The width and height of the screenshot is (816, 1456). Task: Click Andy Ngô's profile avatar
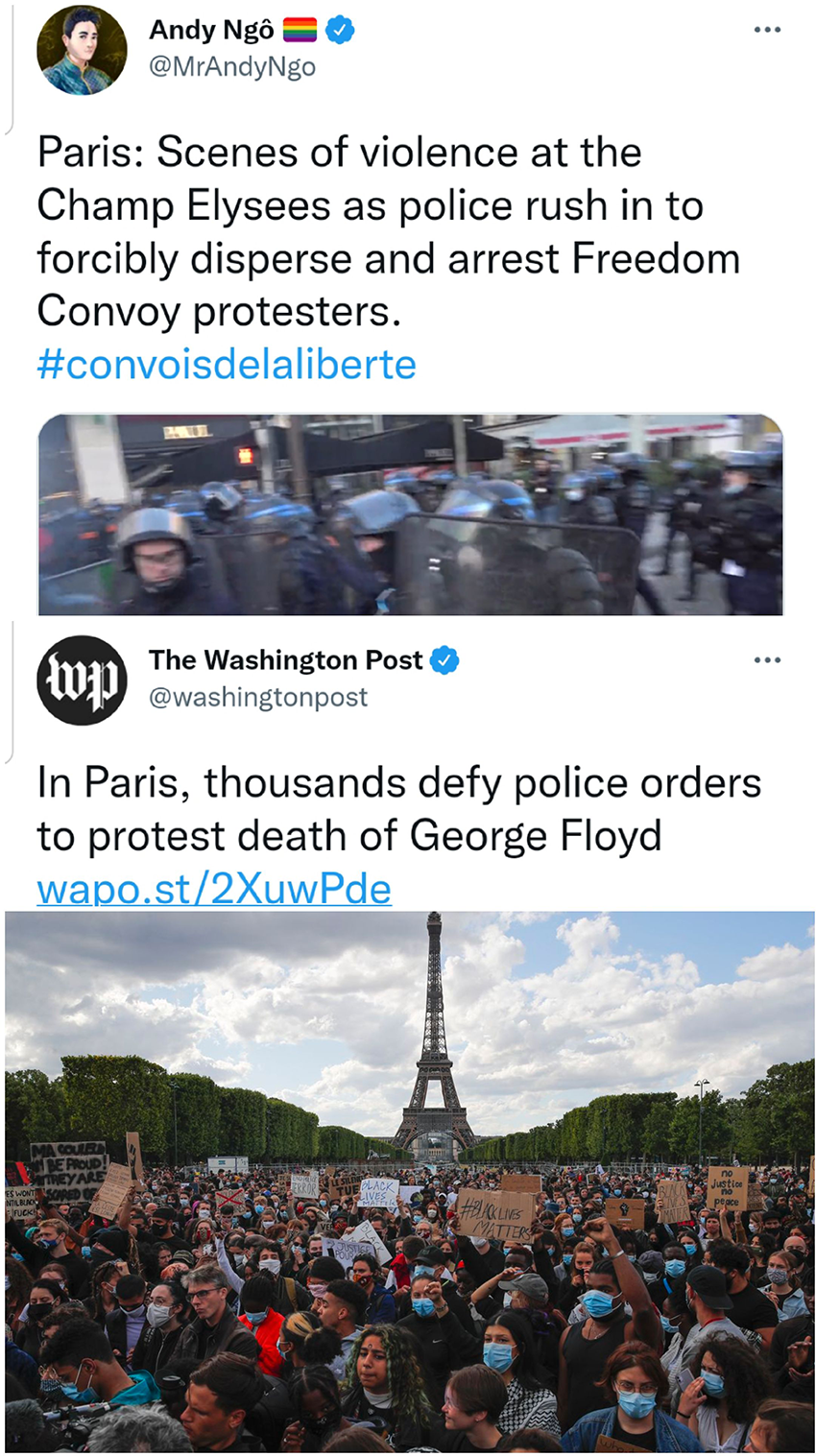[x=82, y=50]
